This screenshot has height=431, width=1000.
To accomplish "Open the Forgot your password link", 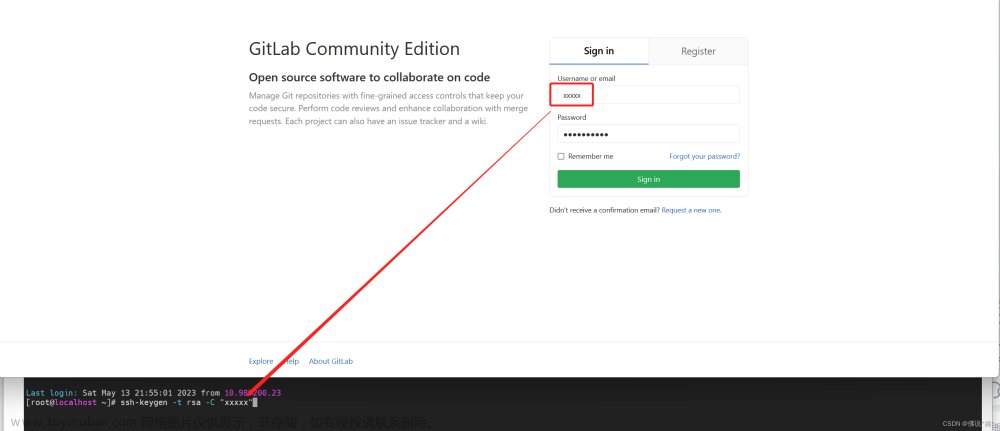I will [x=705, y=156].
